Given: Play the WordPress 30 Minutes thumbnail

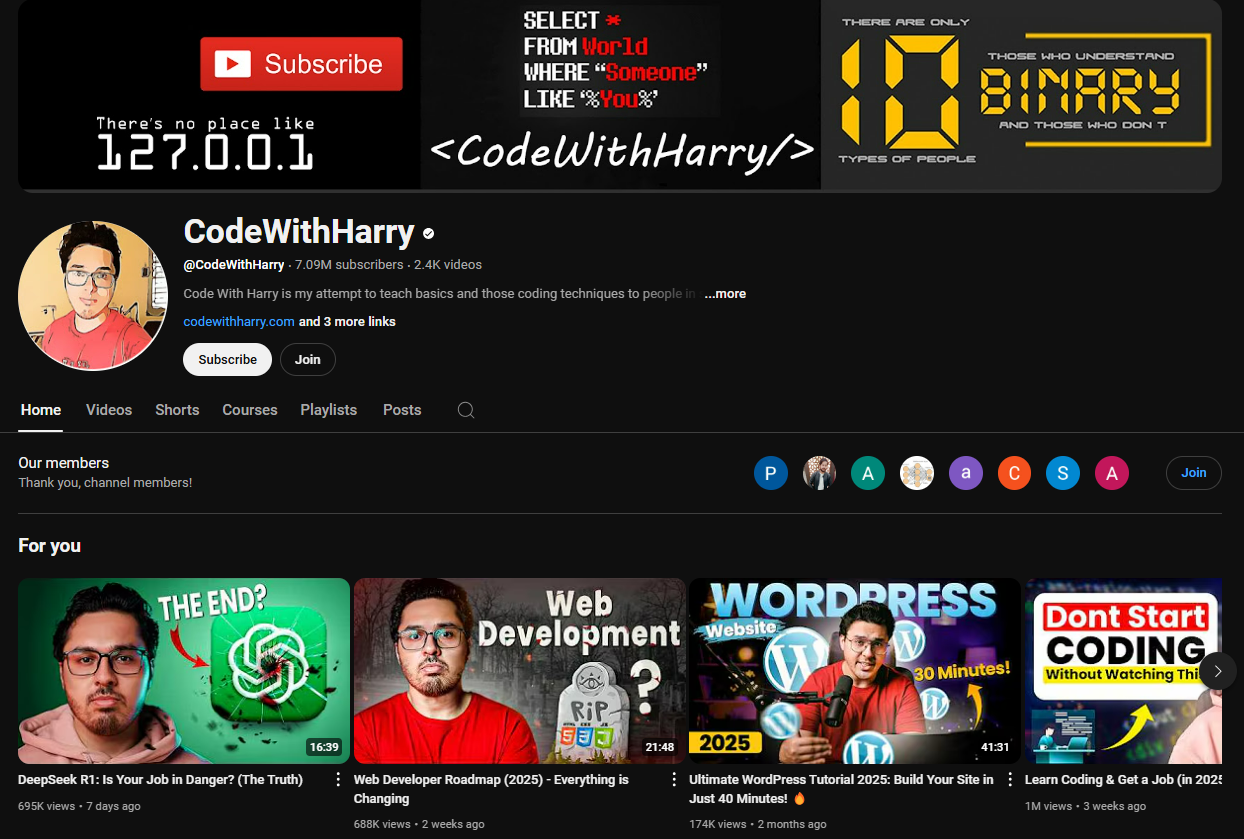Looking at the screenshot, I should (x=855, y=671).
